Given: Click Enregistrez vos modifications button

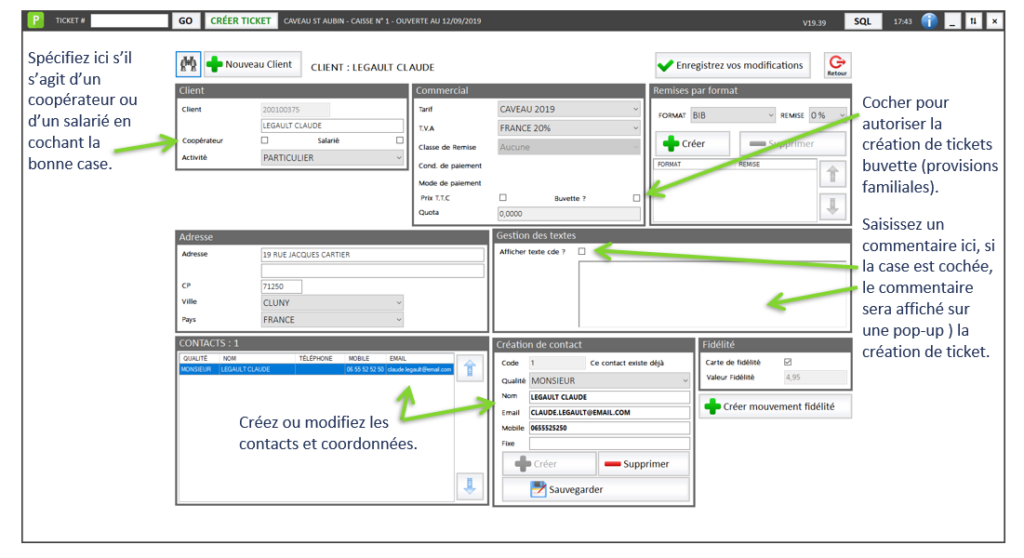Looking at the screenshot, I should pyautogui.click(x=731, y=66).
